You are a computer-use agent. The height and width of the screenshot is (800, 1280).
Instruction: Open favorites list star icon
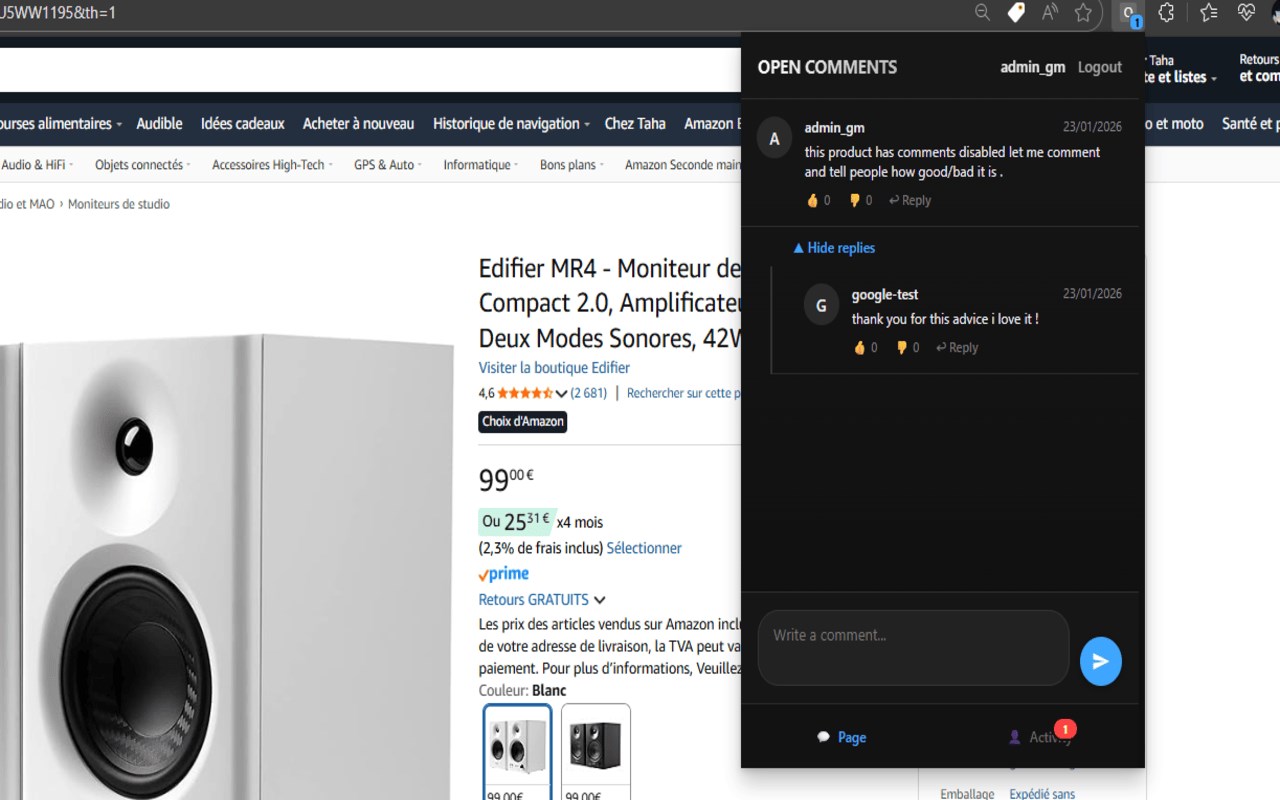1208,13
